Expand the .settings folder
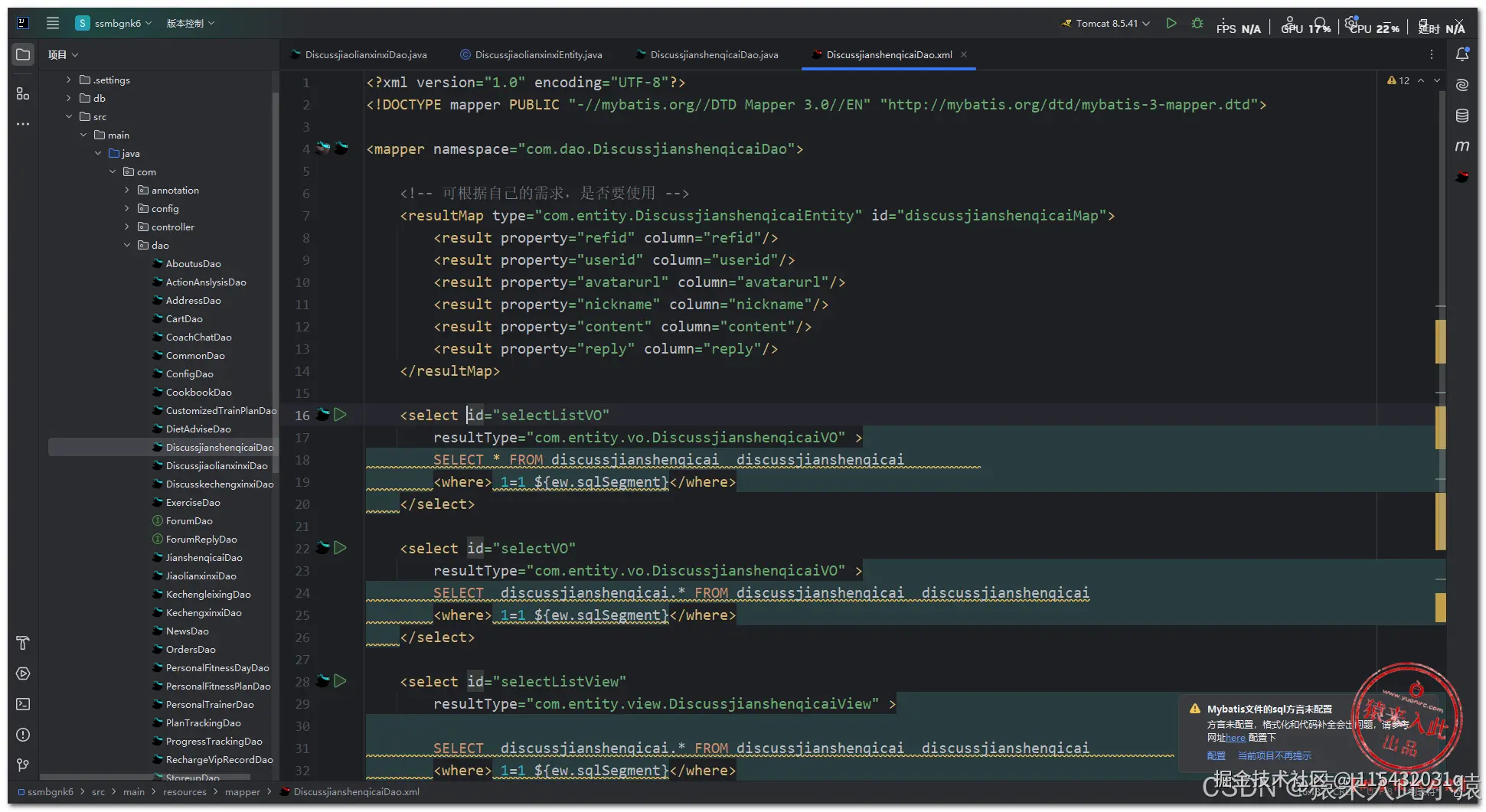The height and width of the screenshot is (812, 1486). click(68, 80)
